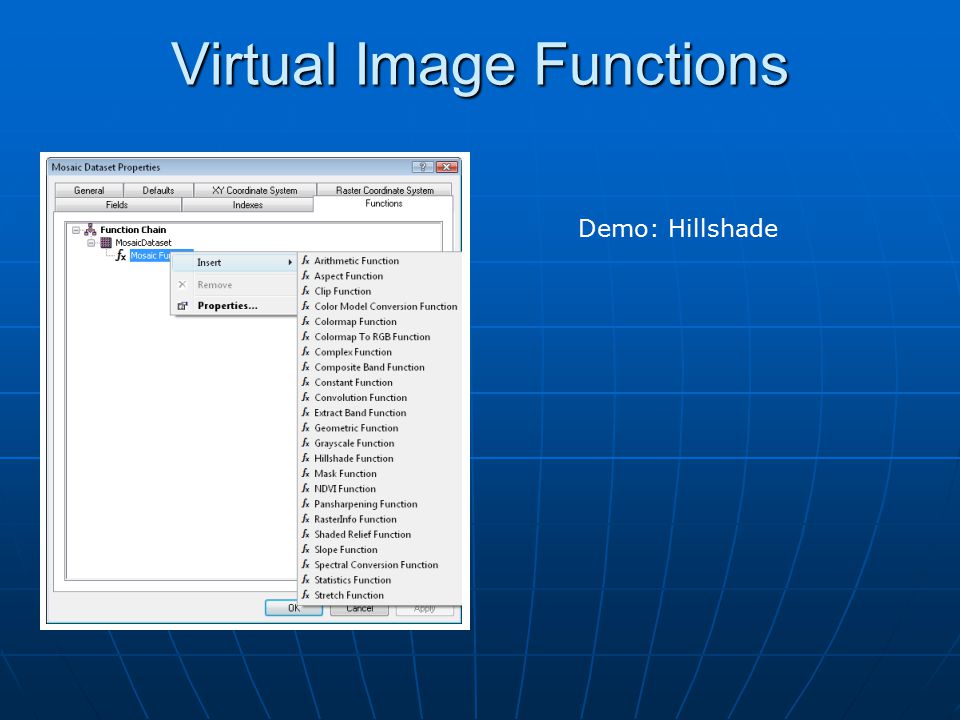
Task: Insert the Colormap Function
Action: click(x=380, y=321)
